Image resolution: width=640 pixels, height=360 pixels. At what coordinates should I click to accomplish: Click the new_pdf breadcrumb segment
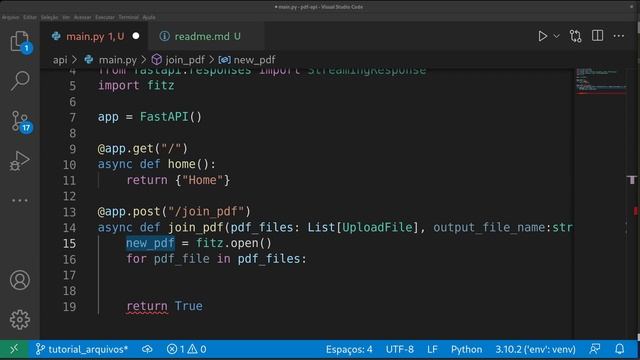[x=247, y=60]
